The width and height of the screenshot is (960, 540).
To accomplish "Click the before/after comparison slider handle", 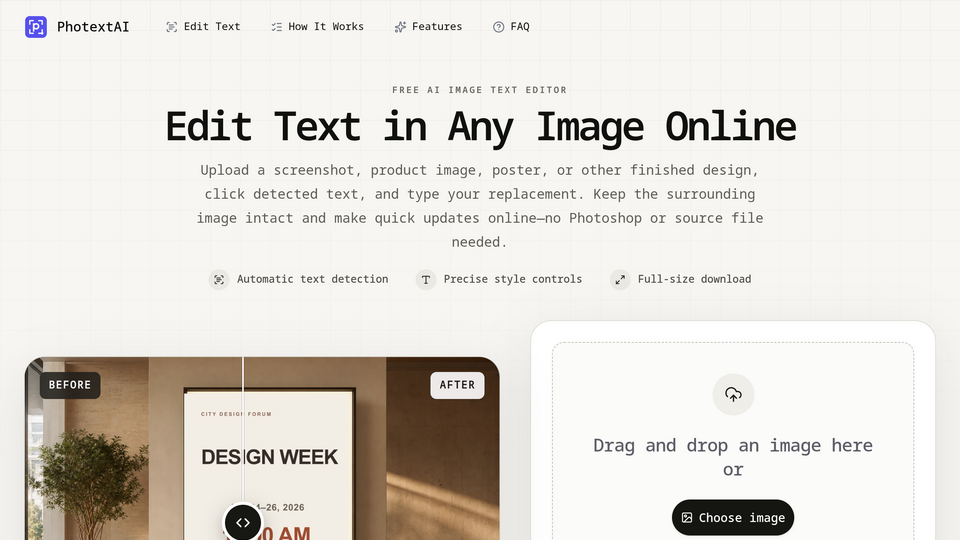I will [243, 522].
